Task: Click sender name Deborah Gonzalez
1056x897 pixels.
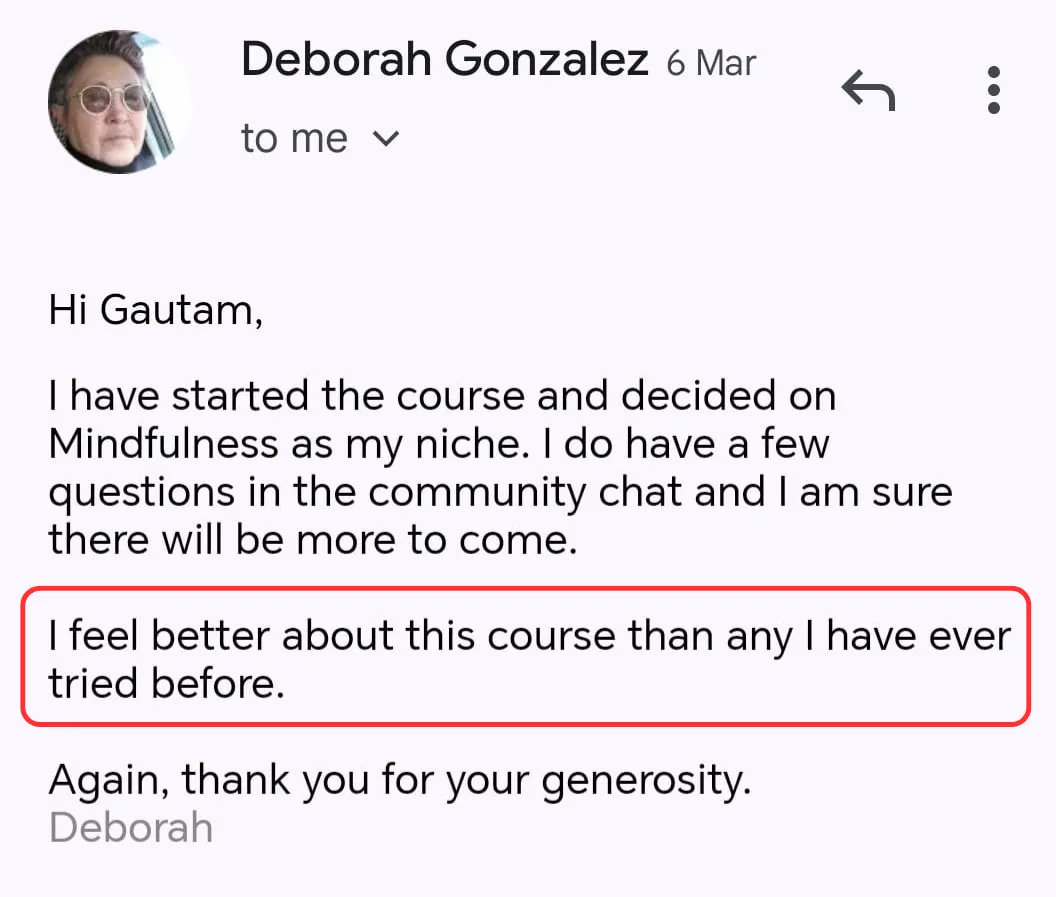Action: [x=444, y=59]
